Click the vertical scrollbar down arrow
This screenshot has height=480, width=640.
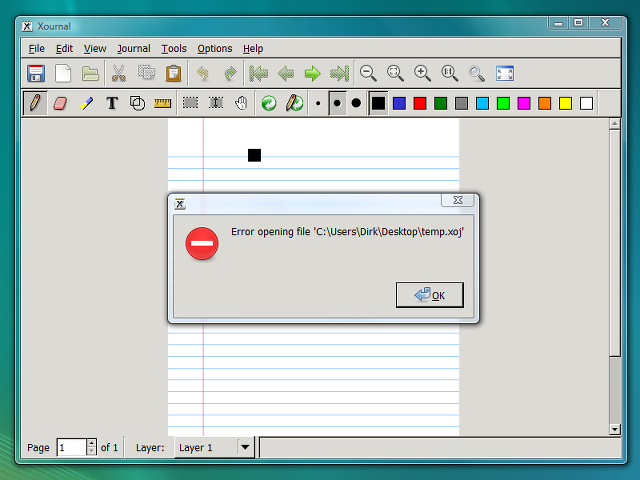click(615, 429)
